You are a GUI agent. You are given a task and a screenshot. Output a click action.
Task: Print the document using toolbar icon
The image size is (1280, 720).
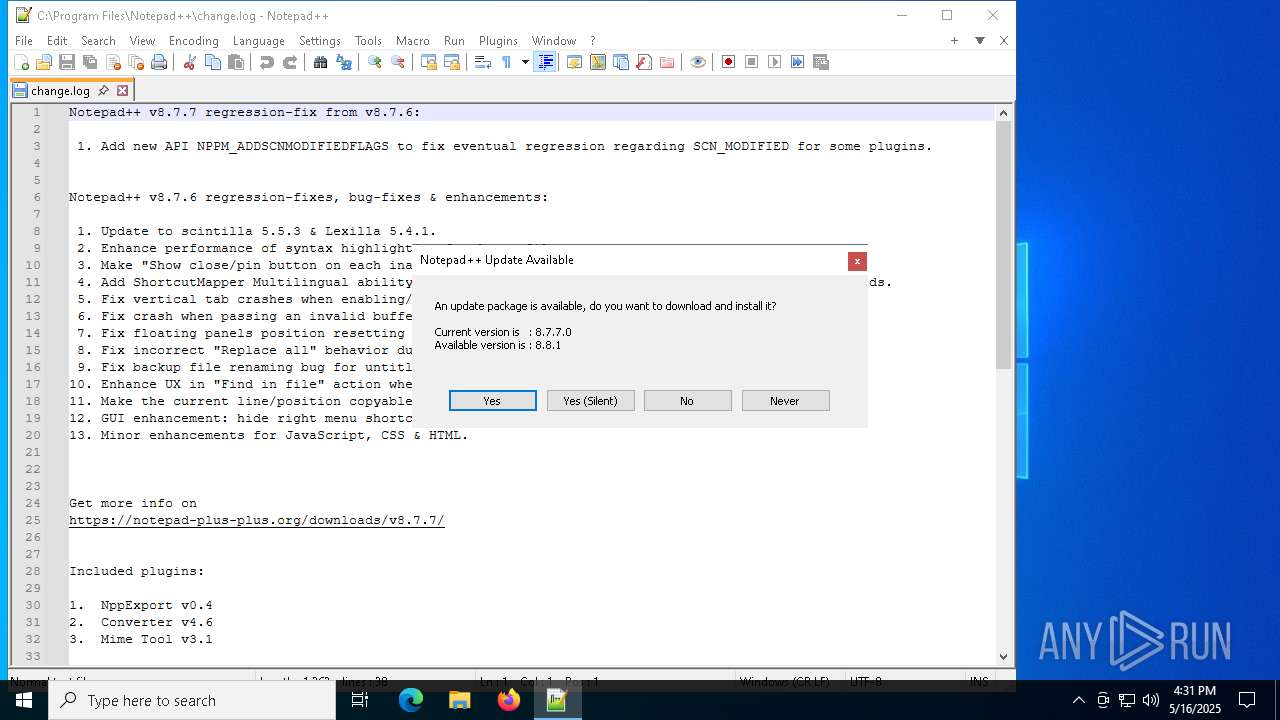pyautogui.click(x=159, y=62)
